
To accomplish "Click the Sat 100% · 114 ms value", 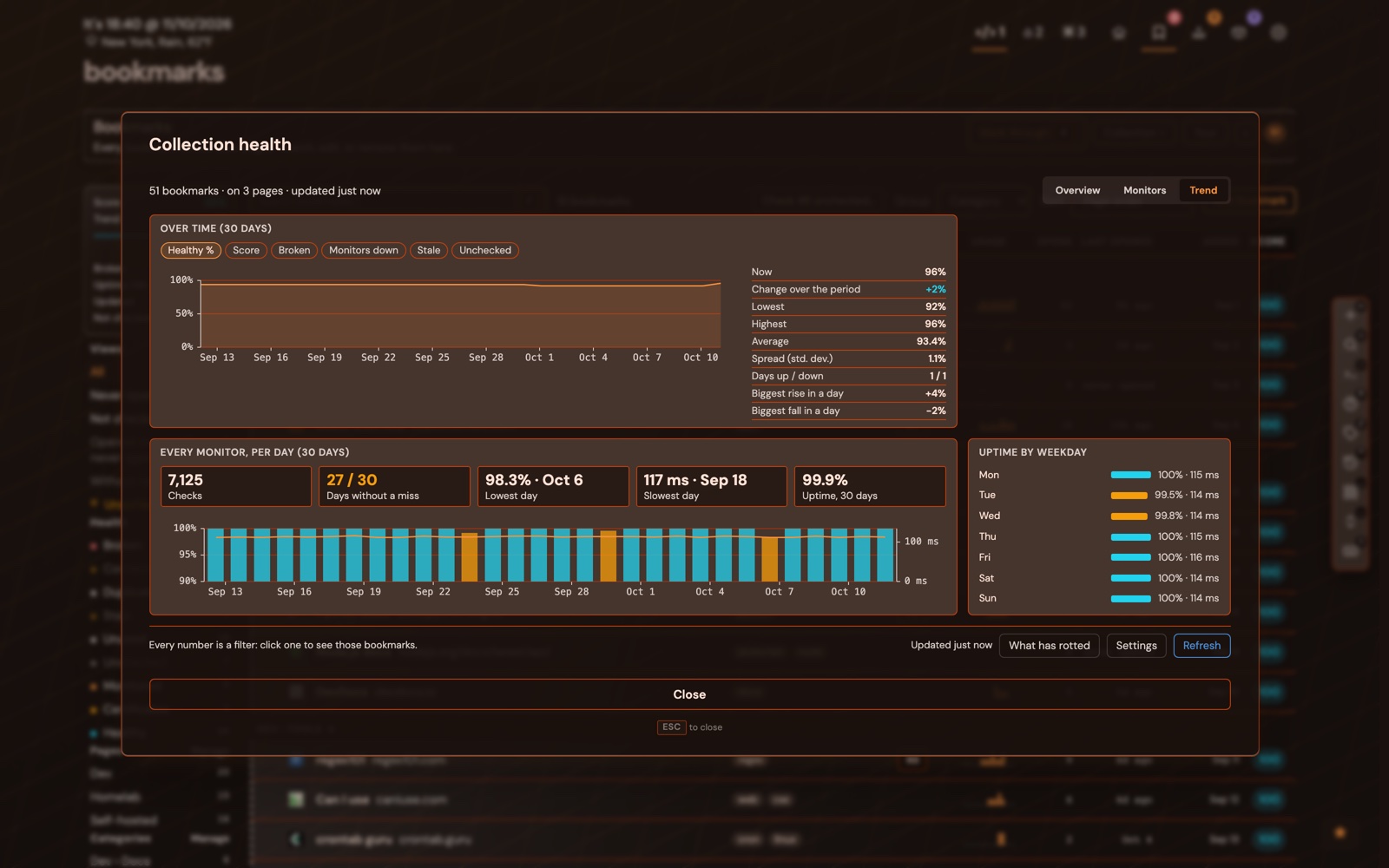I will pyautogui.click(x=1188, y=578).
